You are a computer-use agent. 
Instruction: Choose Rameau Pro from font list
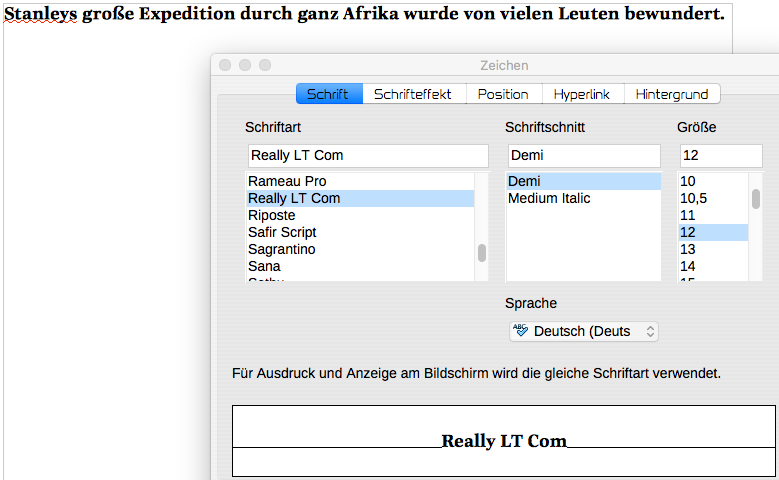click(x=287, y=181)
